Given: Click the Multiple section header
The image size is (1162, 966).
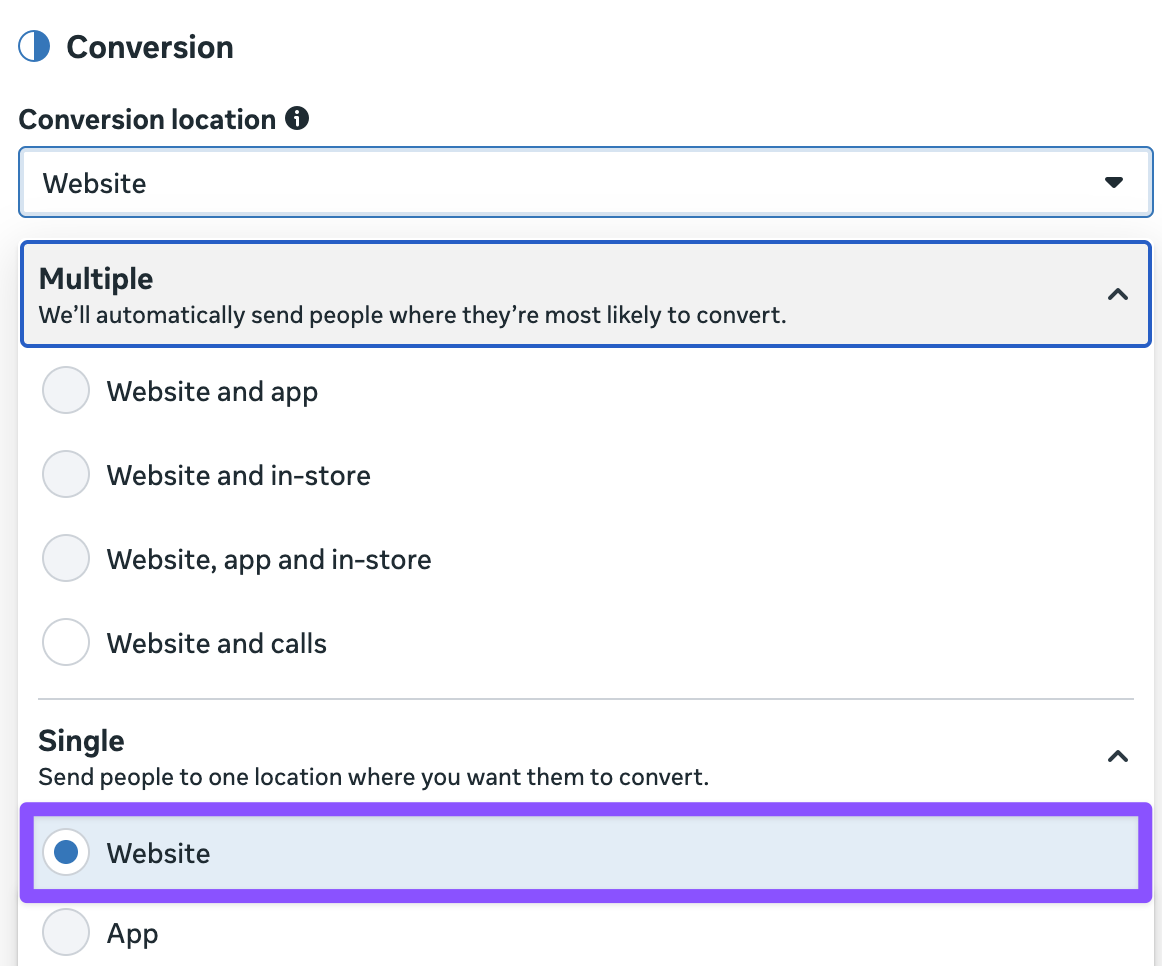Looking at the screenshot, I should [x=96, y=279].
